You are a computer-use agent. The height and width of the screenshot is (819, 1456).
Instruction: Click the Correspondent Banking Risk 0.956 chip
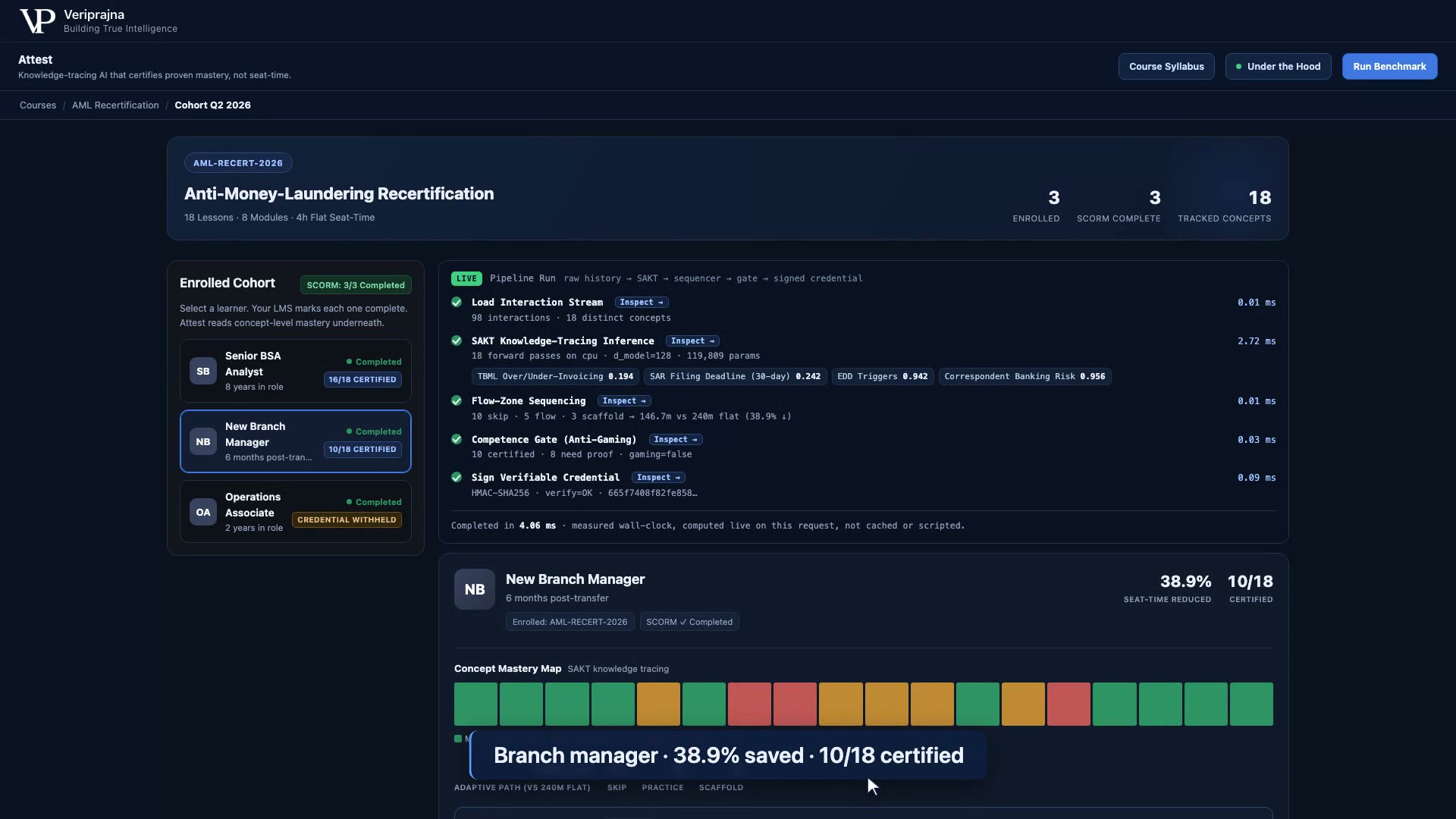1025,376
